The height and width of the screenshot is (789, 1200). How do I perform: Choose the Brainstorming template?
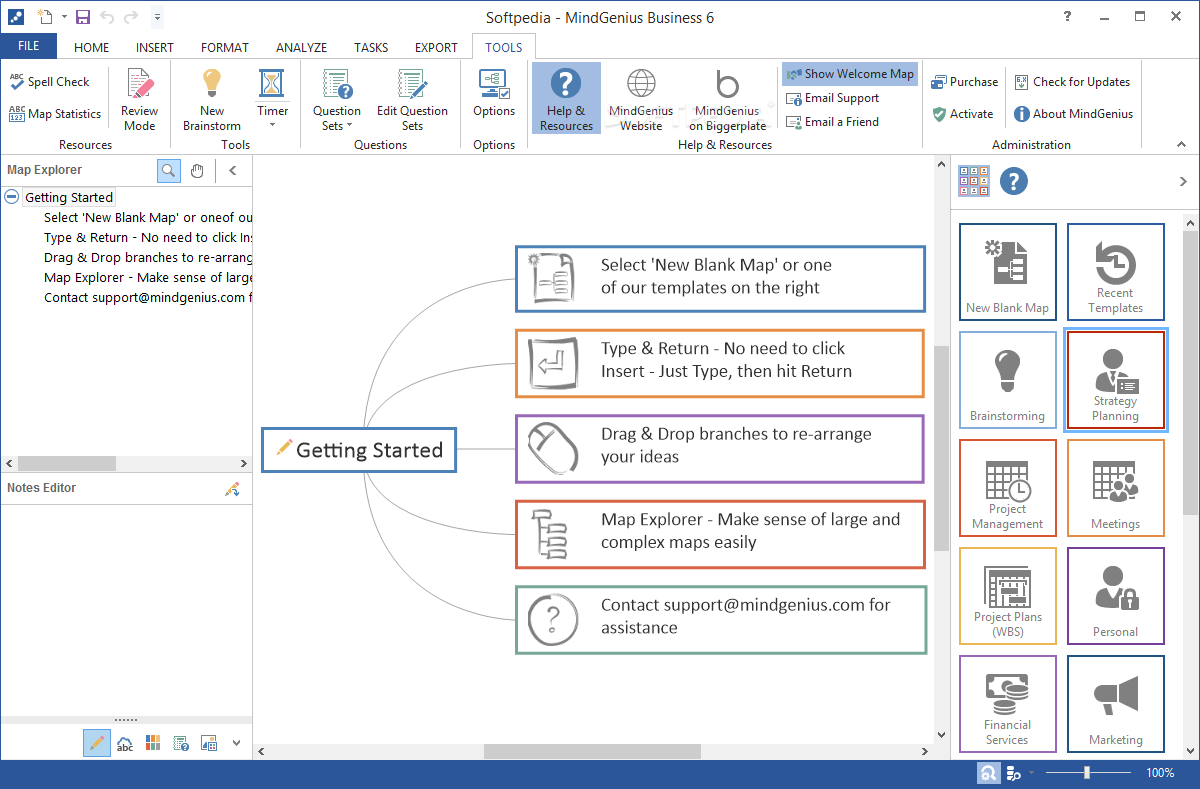click(x=1007, y=380)
